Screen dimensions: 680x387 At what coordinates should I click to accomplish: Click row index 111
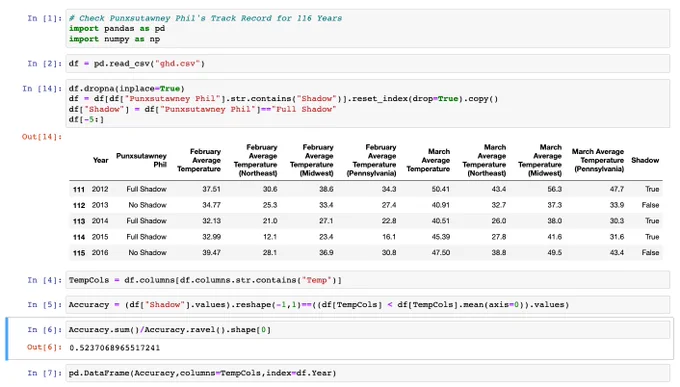click(79, 189)
